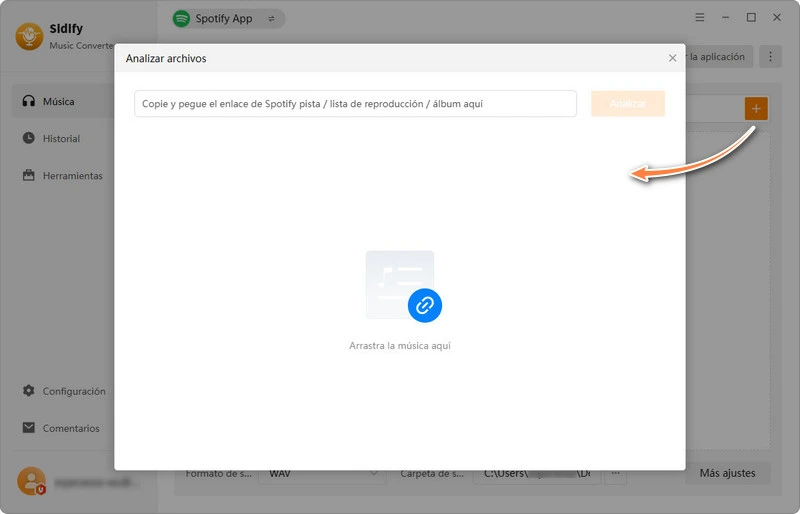The height and width of the screenshot is (514, 800).
Task: Maximize the Sidify window
Action: 751,17
